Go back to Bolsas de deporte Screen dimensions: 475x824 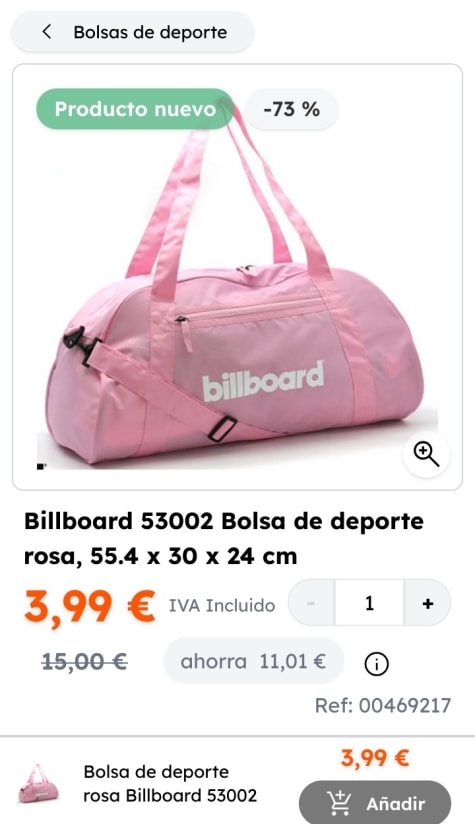(132, 32)
